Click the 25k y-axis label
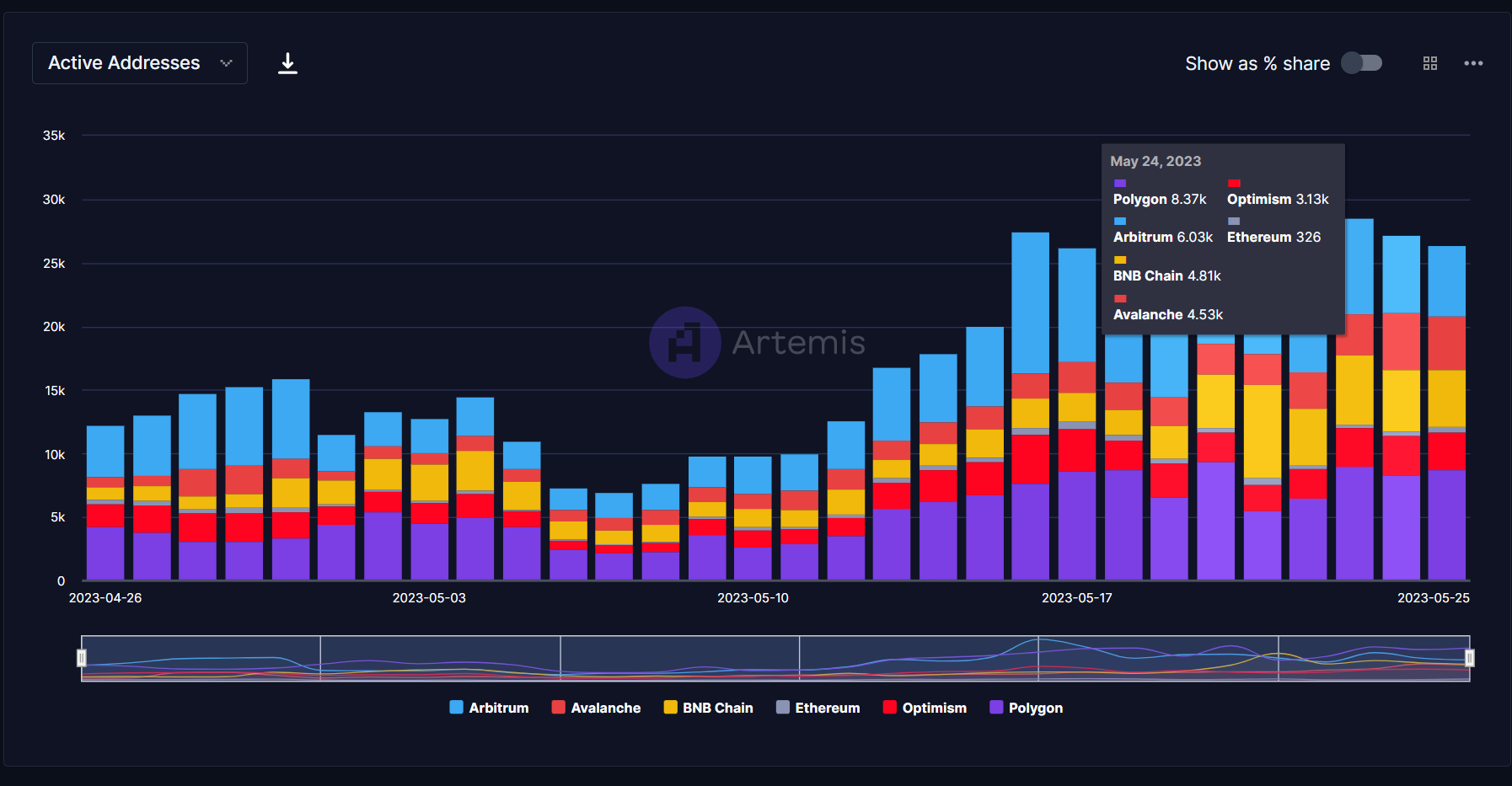Screen dimensions: 1512x786 [54, 264]
